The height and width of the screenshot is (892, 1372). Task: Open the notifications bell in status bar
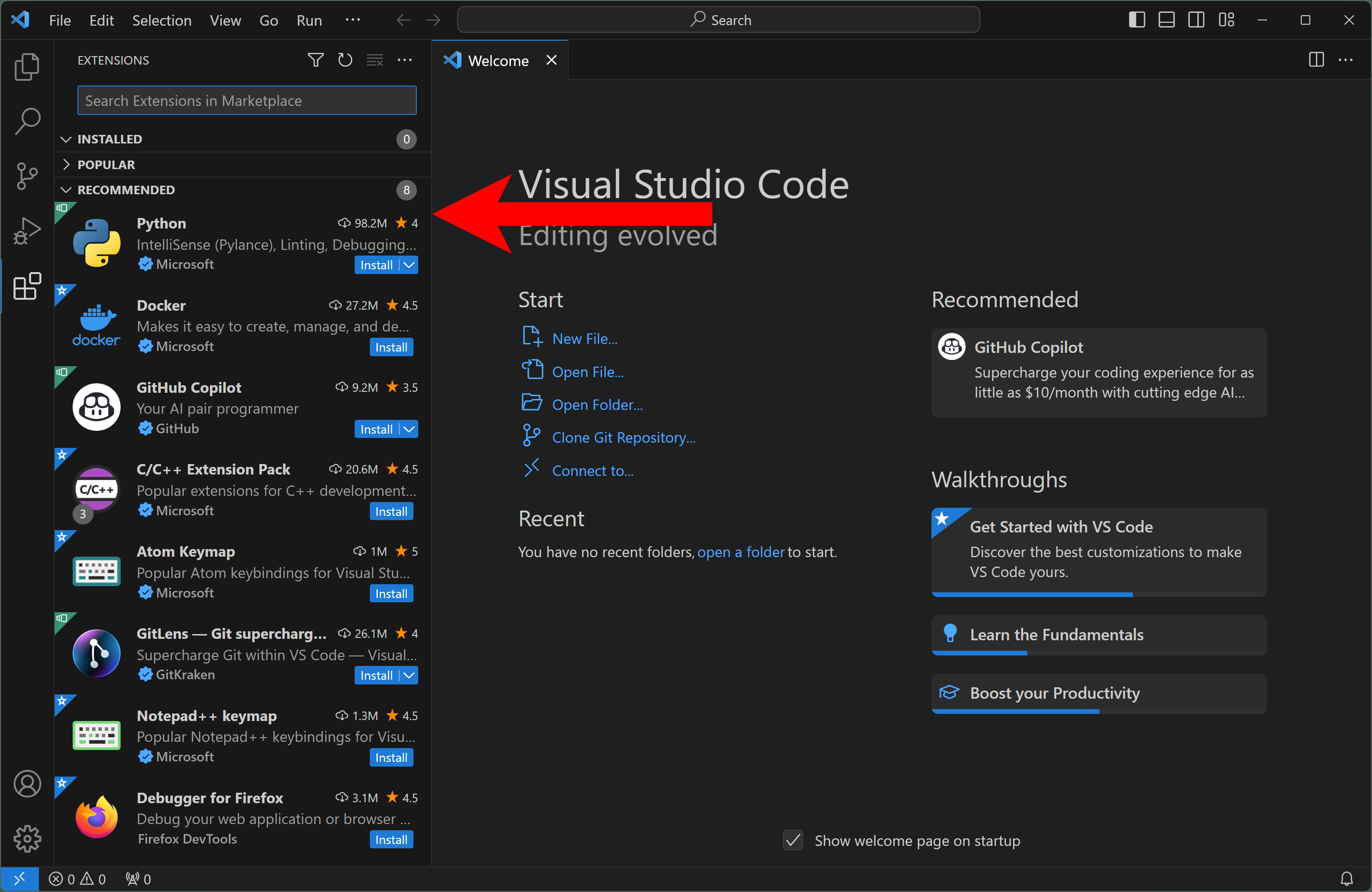[1347, 879]
